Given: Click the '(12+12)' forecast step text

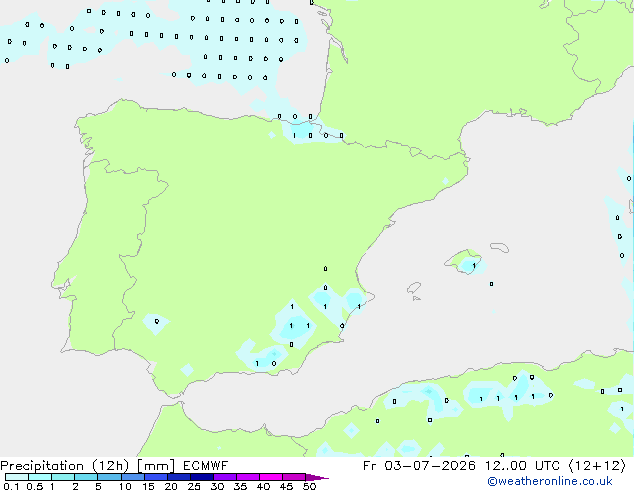Looking at the screenshot, I should coord(597,466).
